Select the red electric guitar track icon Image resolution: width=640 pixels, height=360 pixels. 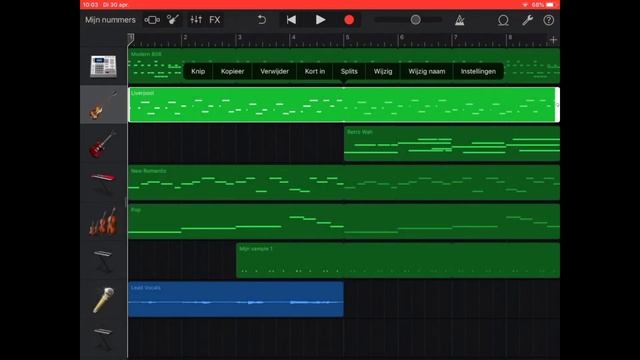click(x=103, y=144)
